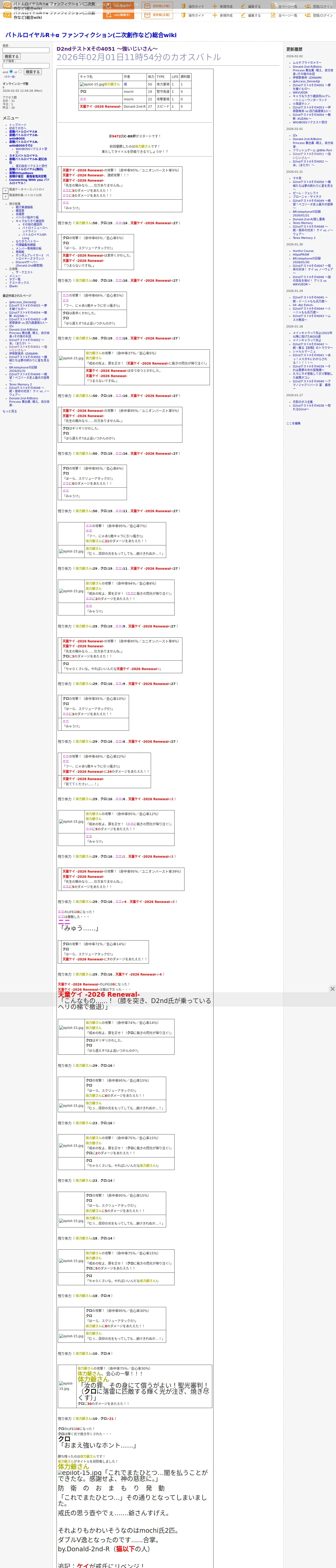This screenshot has height=1568, width=336.
Task: Open H0pePRiSM in update history
Action: tap(301, 255)
